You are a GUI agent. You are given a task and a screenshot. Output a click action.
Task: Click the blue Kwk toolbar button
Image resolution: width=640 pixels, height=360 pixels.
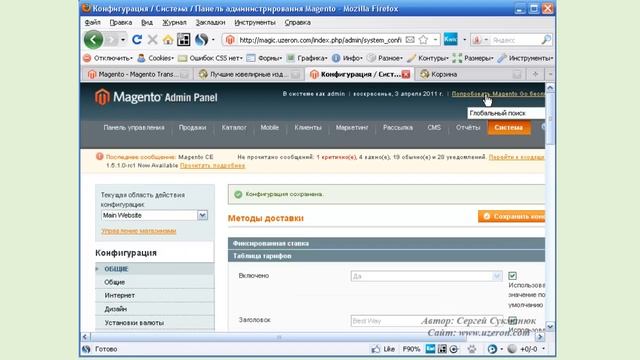pyautogui.click(x=450, y=39)
